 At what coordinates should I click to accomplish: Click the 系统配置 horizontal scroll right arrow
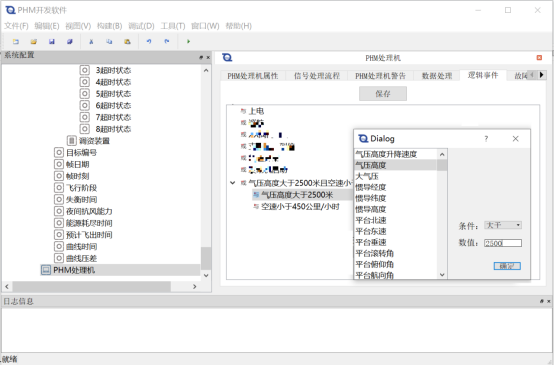(195, 287)
